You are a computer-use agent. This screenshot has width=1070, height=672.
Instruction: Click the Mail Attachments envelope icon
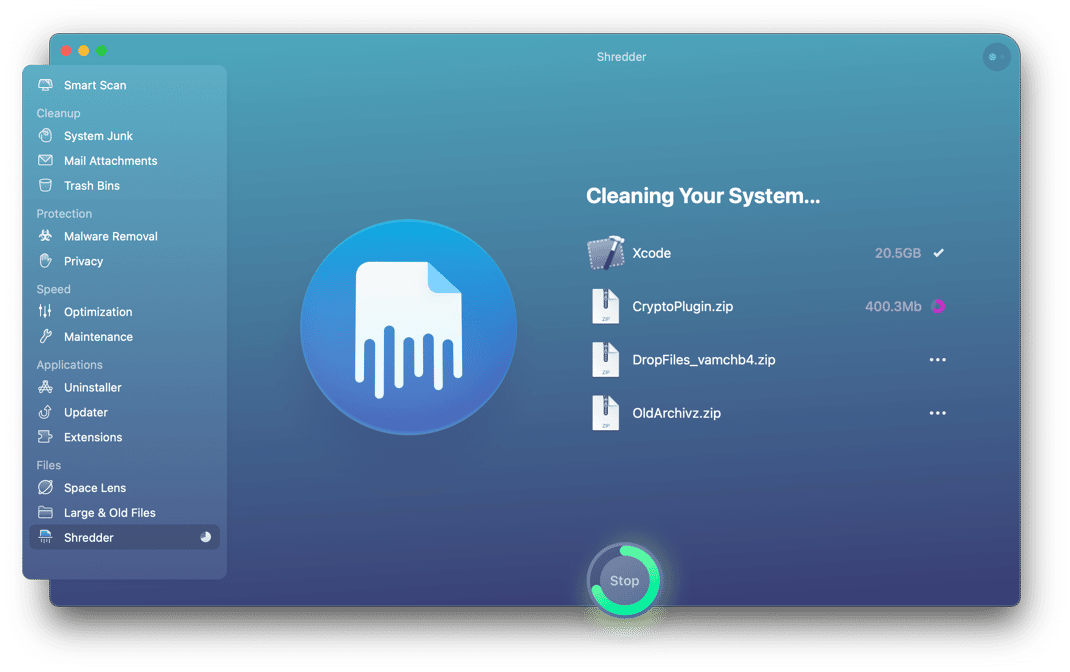click(45, 160)
